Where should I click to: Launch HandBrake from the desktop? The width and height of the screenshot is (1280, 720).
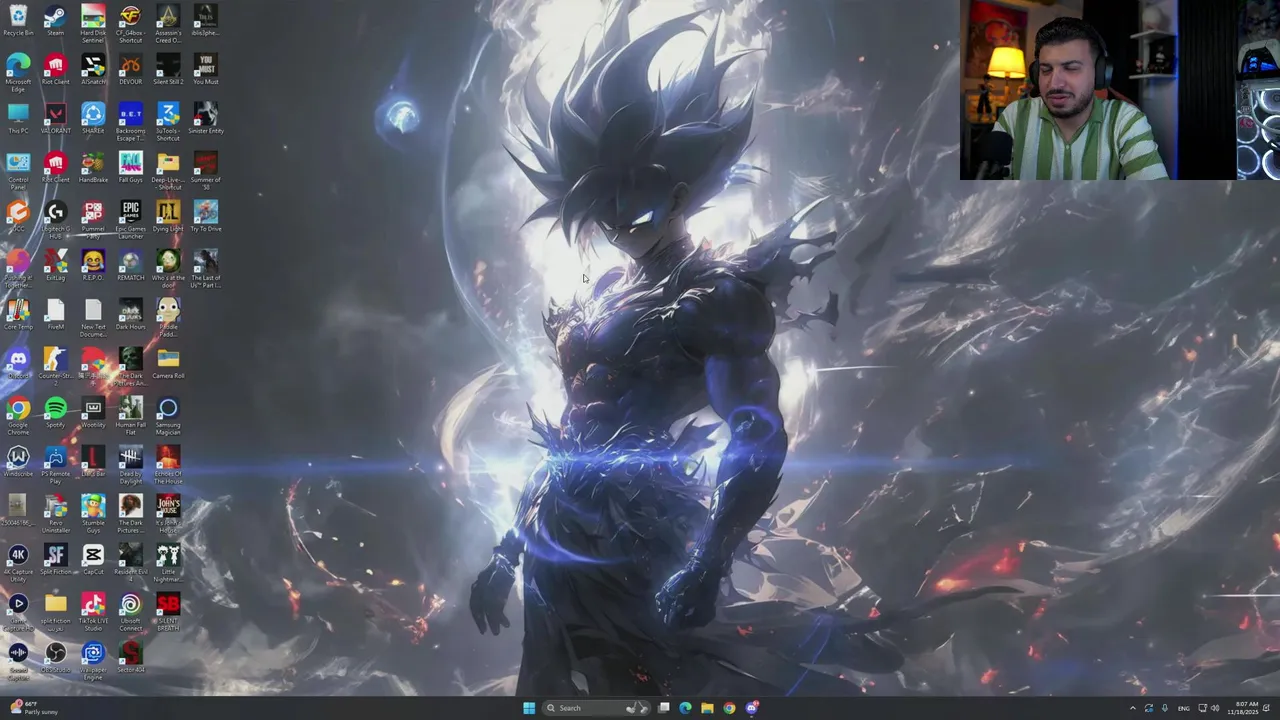pyautogui.click(x=93, y=167)
